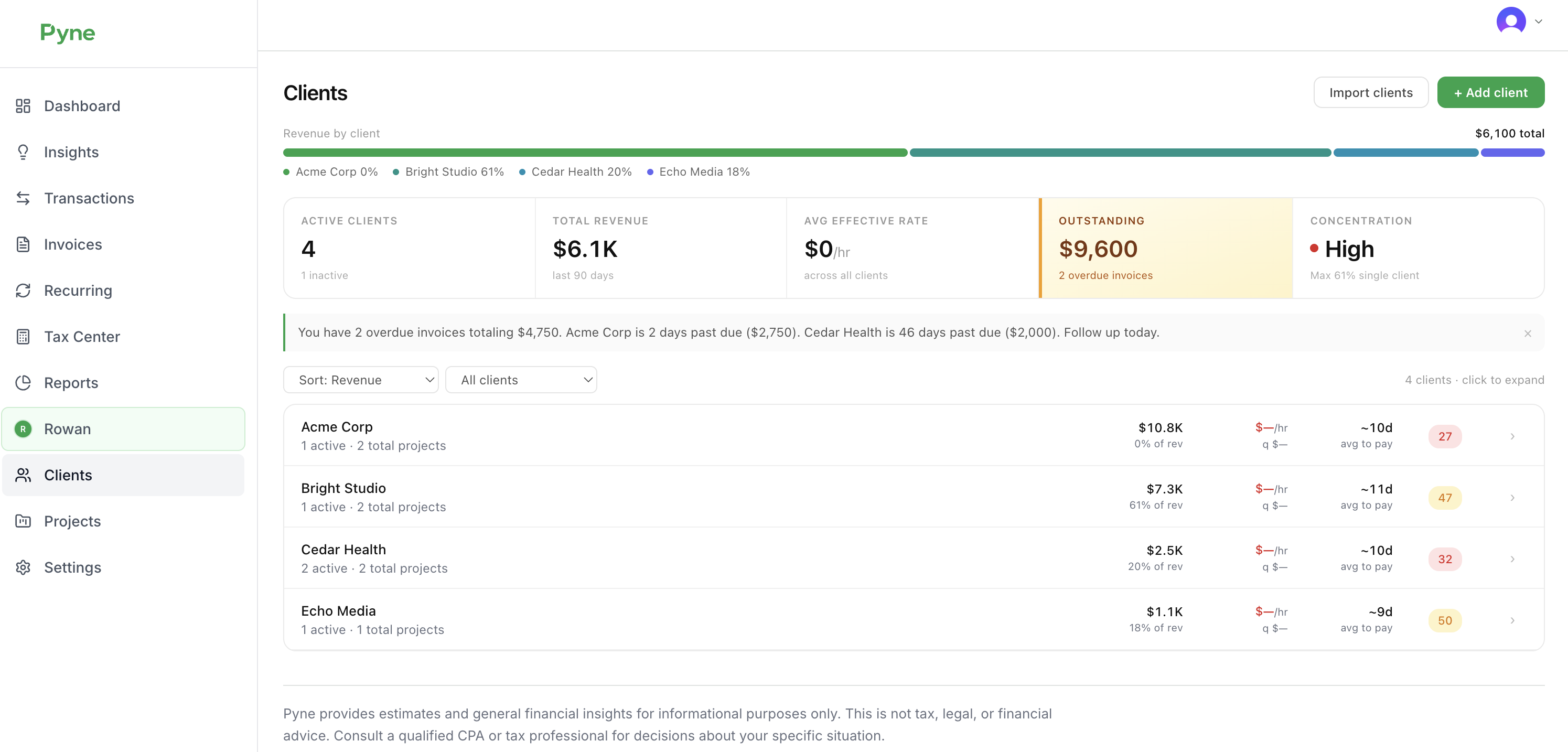Screen dimensions: 1568x752
Task: Open the All clients filter dropdown
Action: [520, 379]
